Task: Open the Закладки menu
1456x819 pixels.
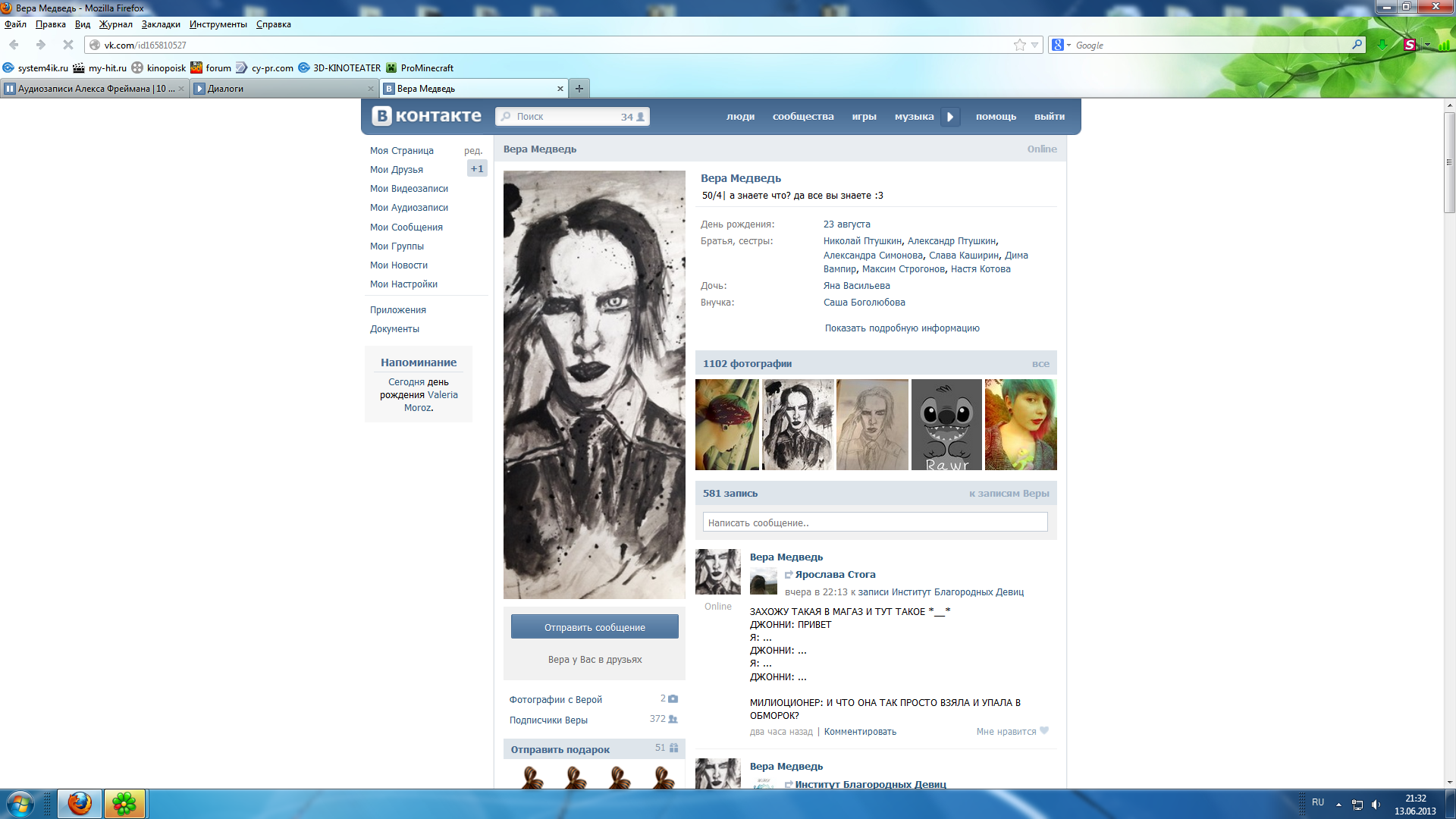Action: [x=161, y=24]
